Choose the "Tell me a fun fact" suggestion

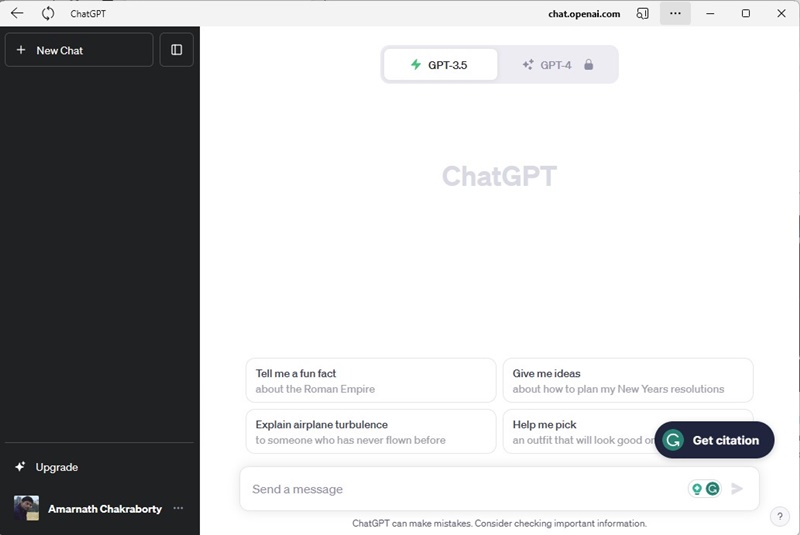click(x=371, y=380)
